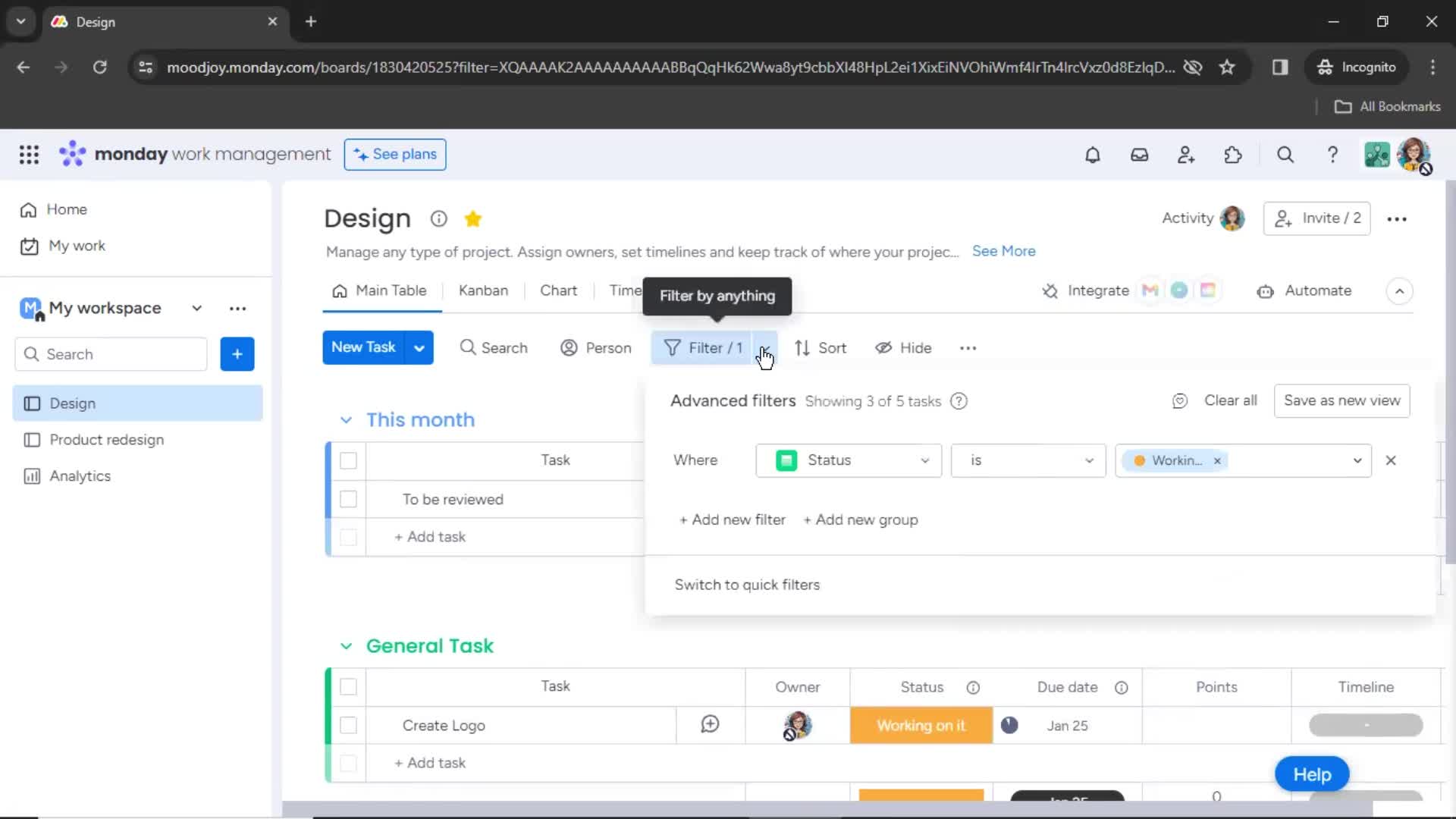Click Clear all filters
Screen dimensions: 1456x819
tap(1230, 401)
